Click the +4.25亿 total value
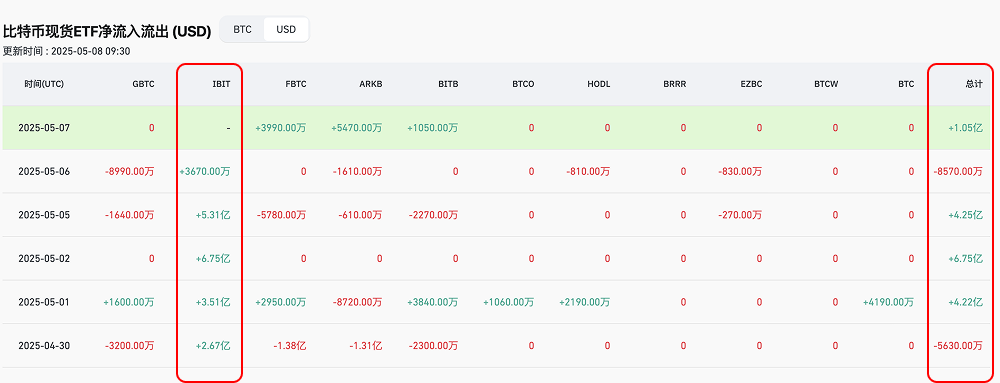Image resolution: width=1000 pixels, height=383 pixels. point(966,215)
